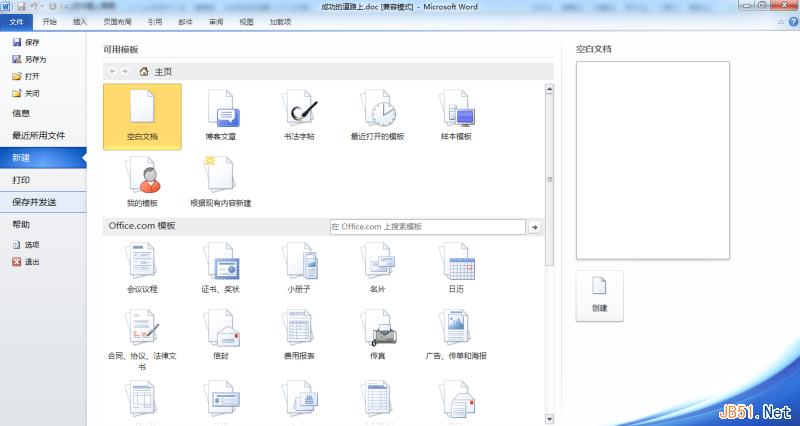Switch to the 审阅 Review tab

coord(216,22)
